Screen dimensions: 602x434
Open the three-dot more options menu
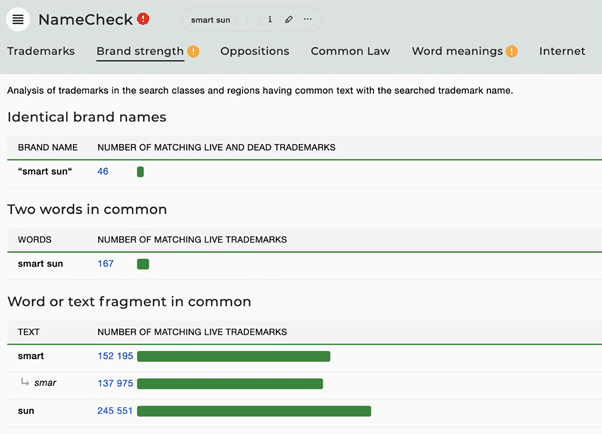point(308,20)
